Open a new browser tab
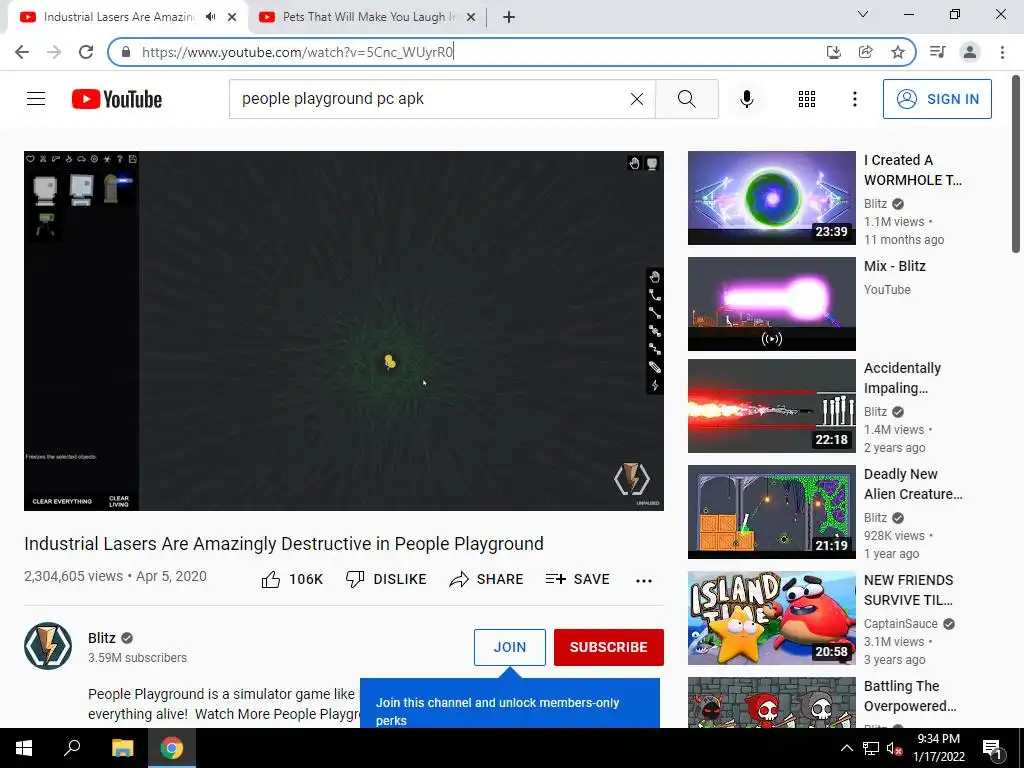This screenshot has width=1024, height=768. click(509, 18)
